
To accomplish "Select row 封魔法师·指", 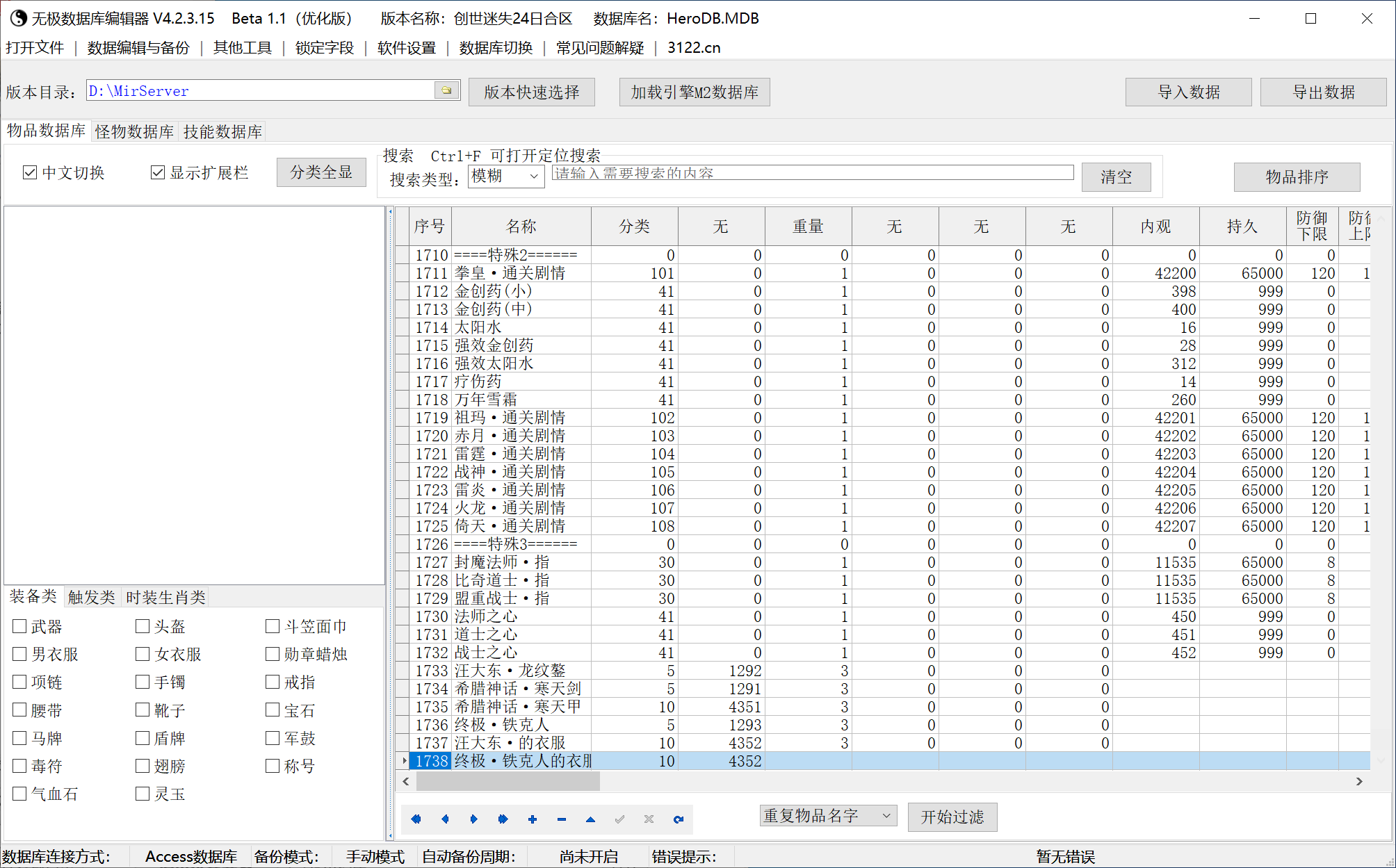I will pos(883,562).
